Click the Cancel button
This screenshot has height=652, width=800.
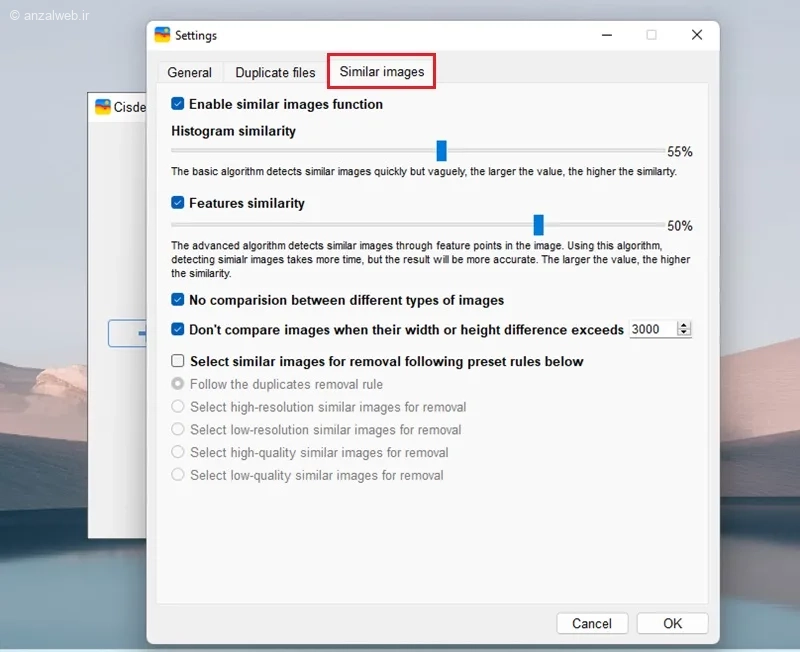592,623
